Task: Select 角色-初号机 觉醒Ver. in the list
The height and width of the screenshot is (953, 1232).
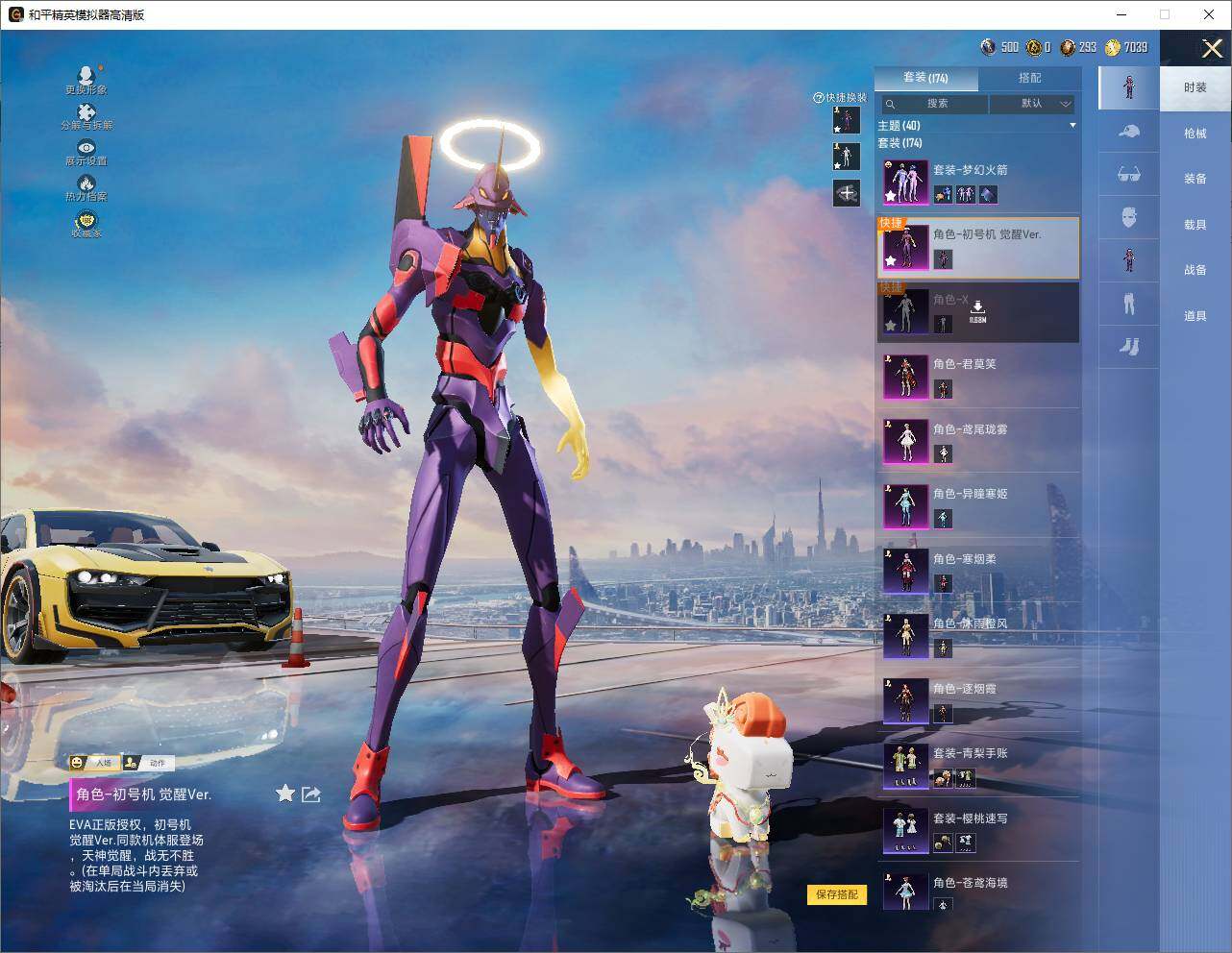Action: 977,247
